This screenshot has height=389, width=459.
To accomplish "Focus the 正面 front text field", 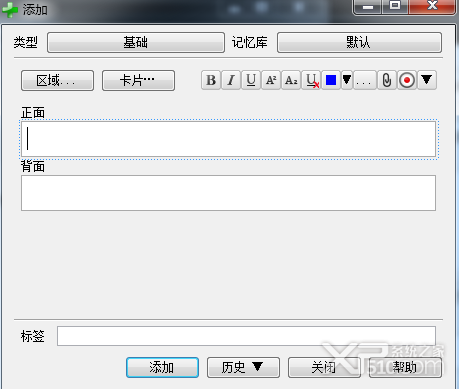I will pyautogui.click(x=228, y=139).
